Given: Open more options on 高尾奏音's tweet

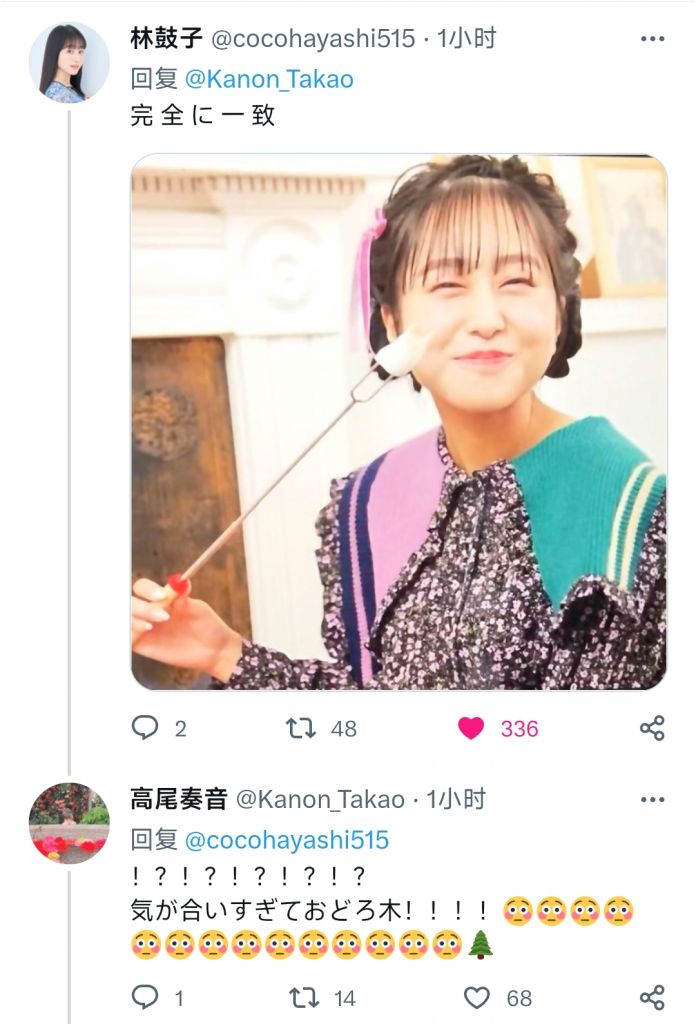Looking at the screenshot, I should (x=652, y=800).
